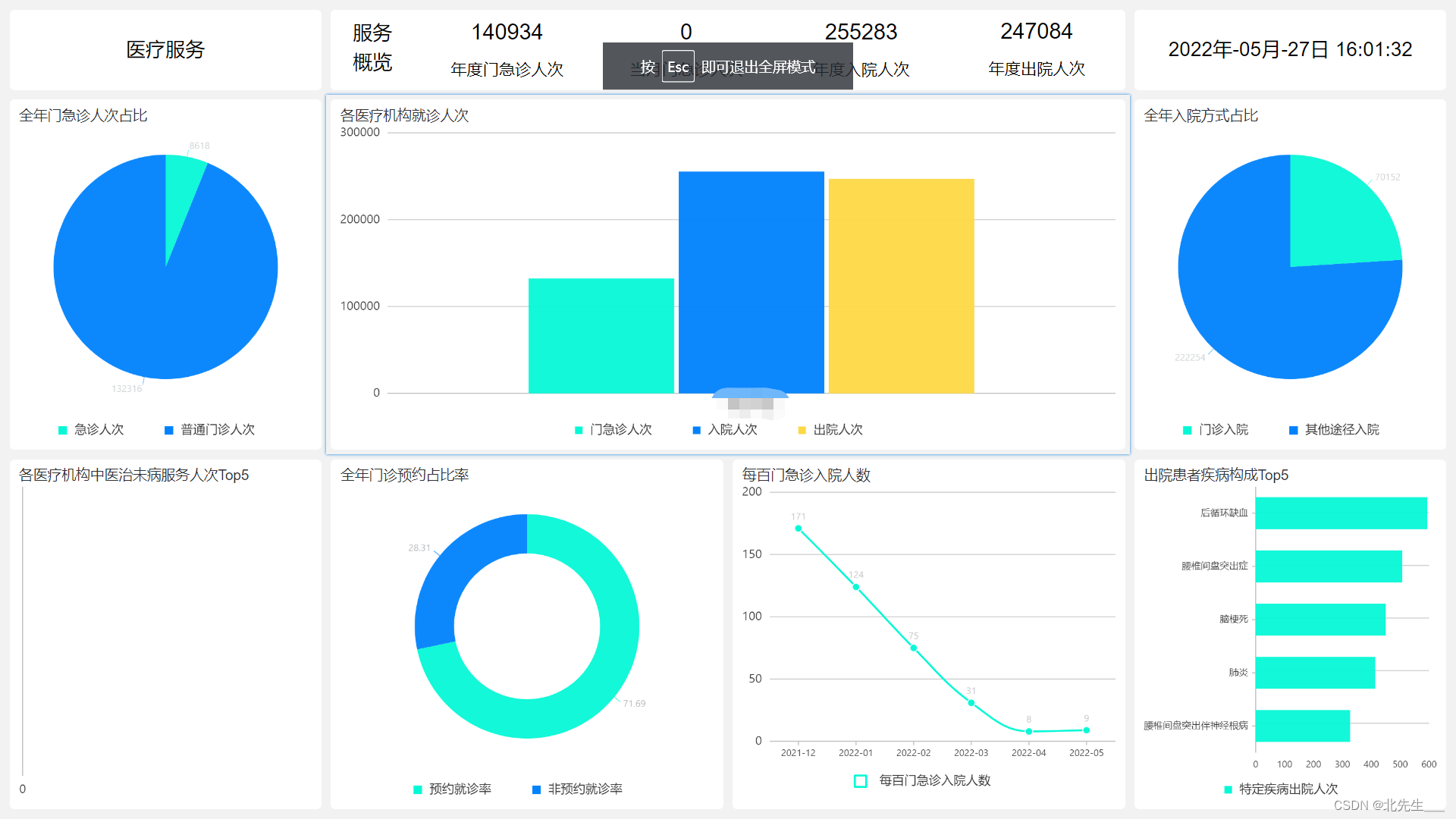The height and width of the screenshot is (819, 1456).
Task: Click the Esc key hint in fullscreen notice
Action: (x=678, y=67)
